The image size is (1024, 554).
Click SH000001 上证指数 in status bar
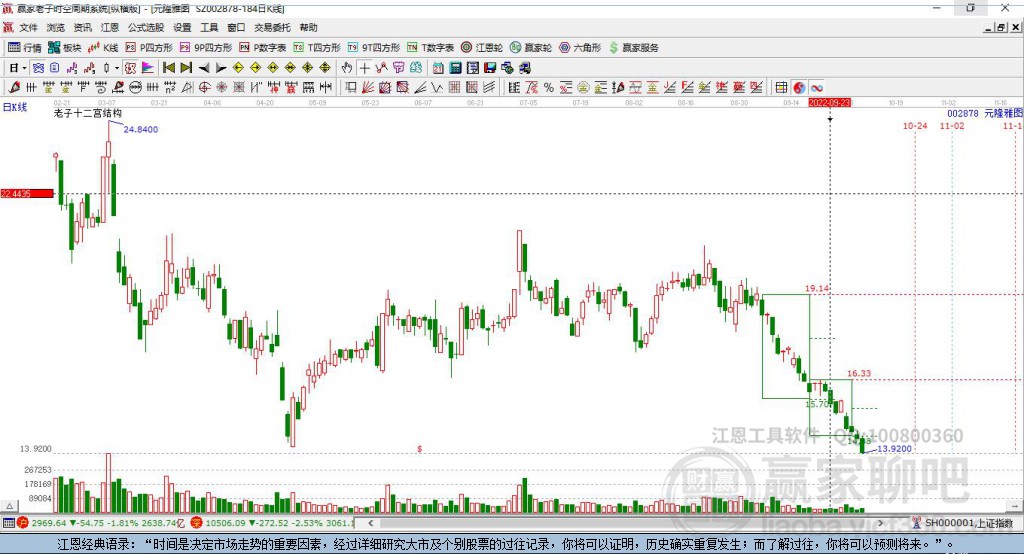tap(968, 523)
